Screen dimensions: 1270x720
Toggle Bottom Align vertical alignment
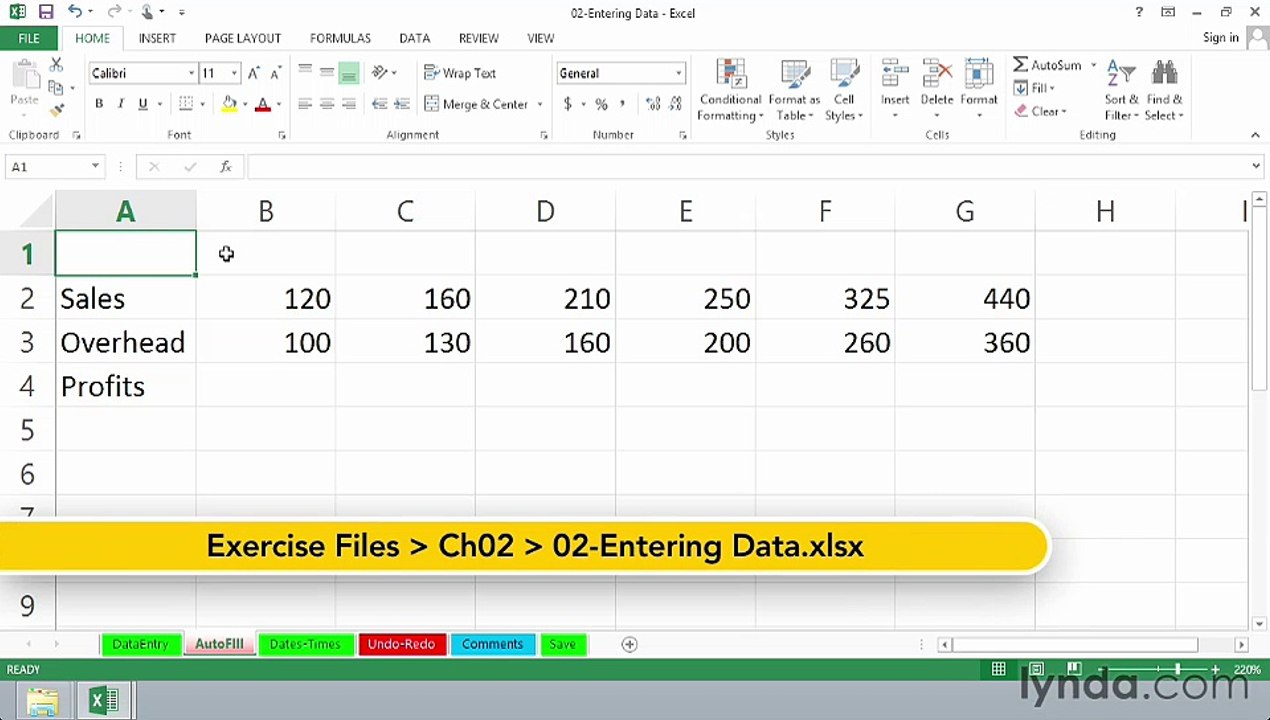pos(349,73)
